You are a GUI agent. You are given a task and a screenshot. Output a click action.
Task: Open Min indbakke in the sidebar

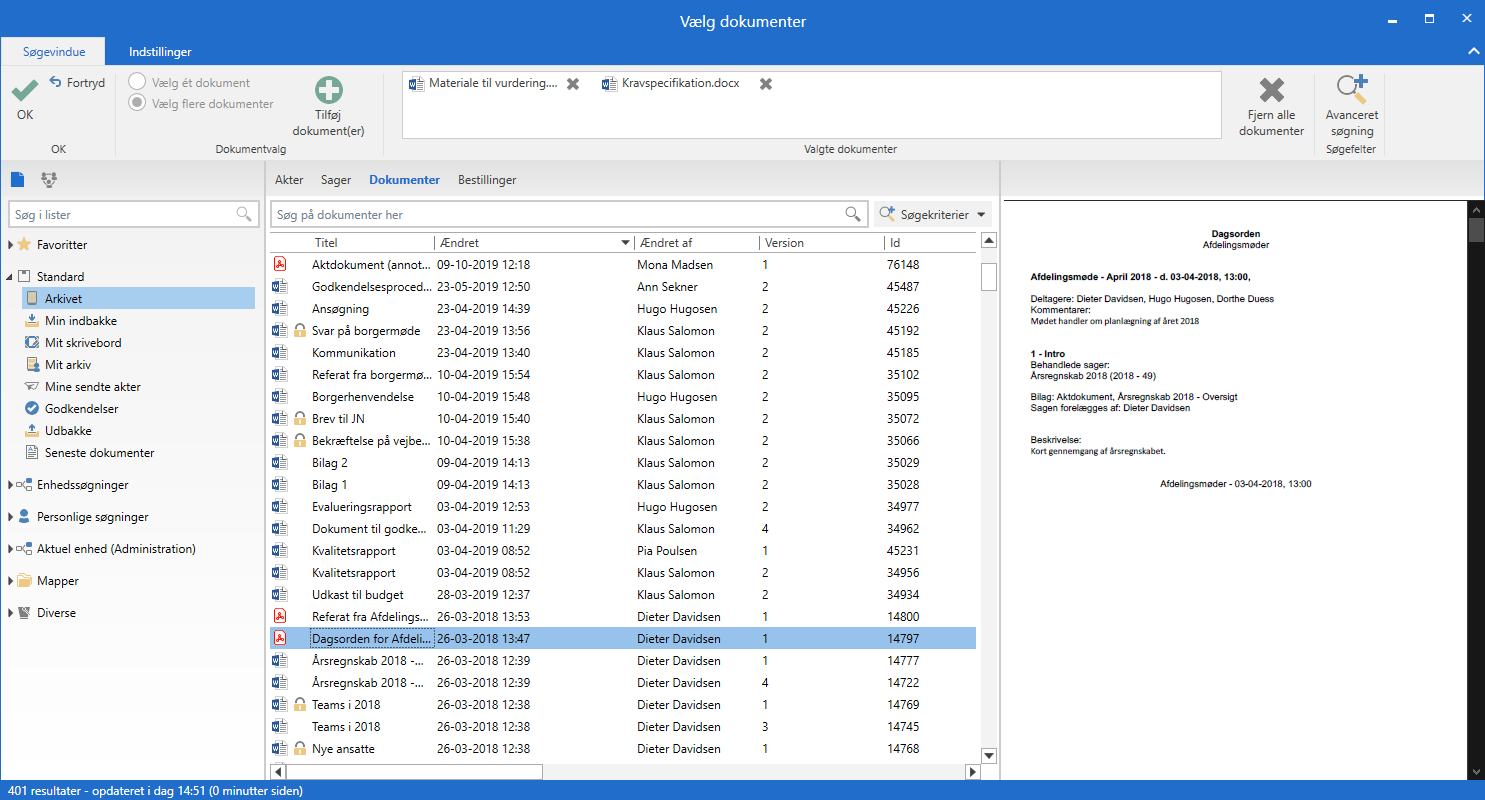coord(81,321)
